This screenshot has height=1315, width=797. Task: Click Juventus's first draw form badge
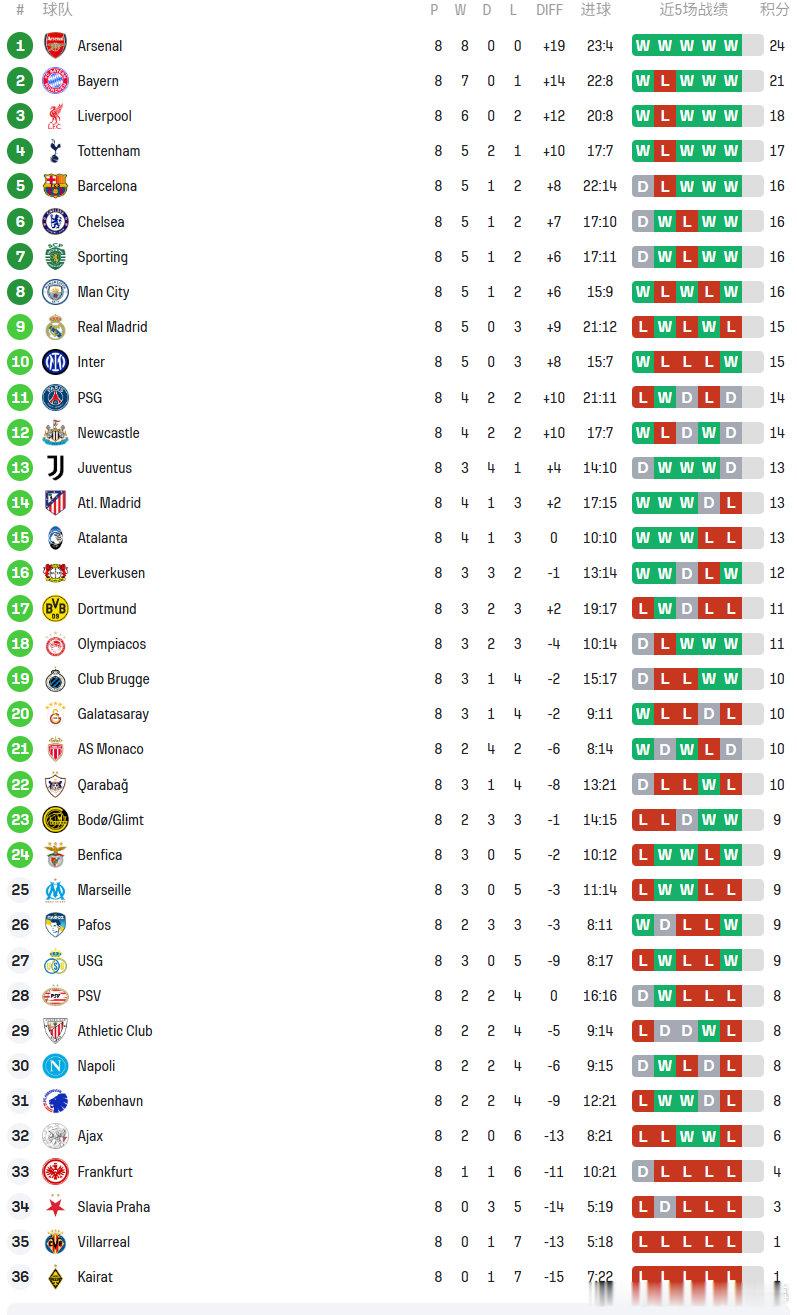pos(643,468)
